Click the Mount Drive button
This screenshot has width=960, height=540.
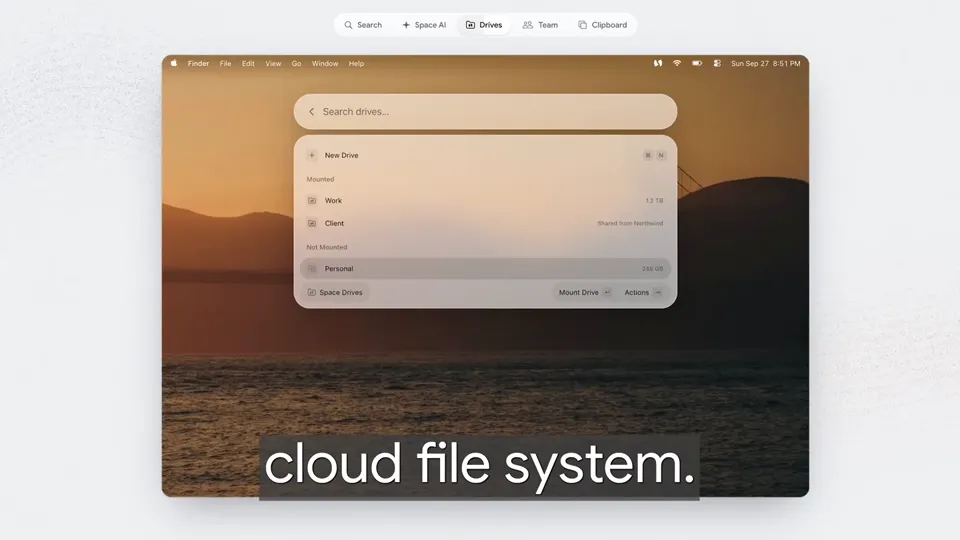tap(584, 293)
